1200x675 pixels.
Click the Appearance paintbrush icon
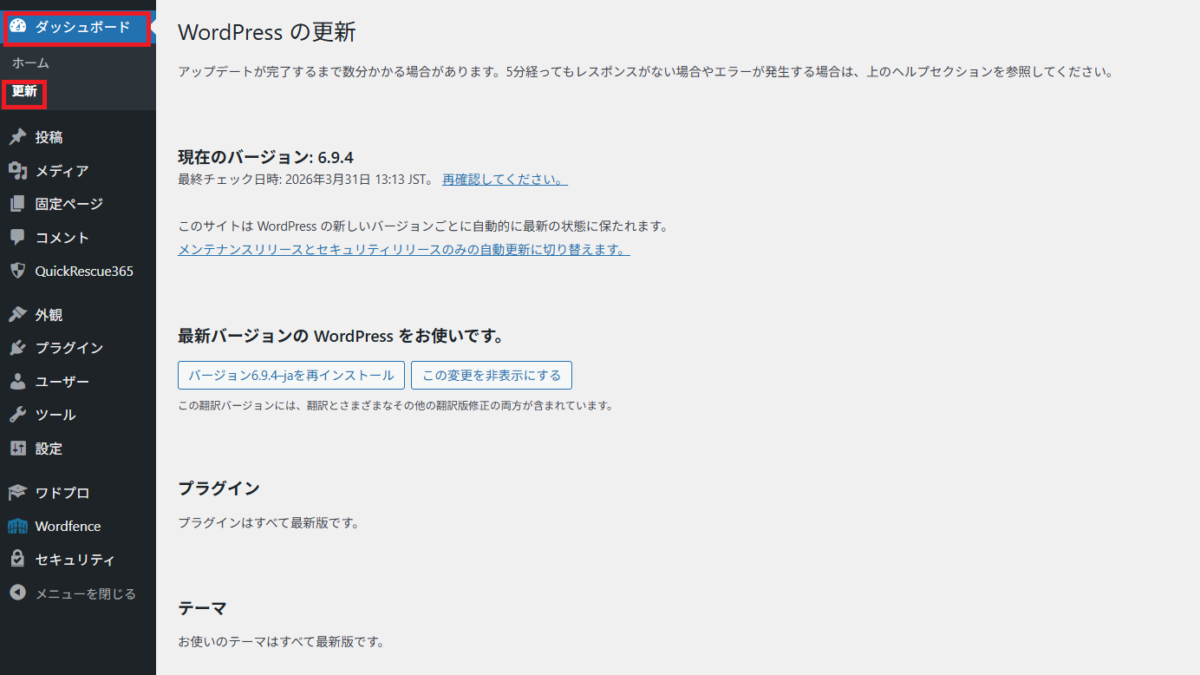17,315
